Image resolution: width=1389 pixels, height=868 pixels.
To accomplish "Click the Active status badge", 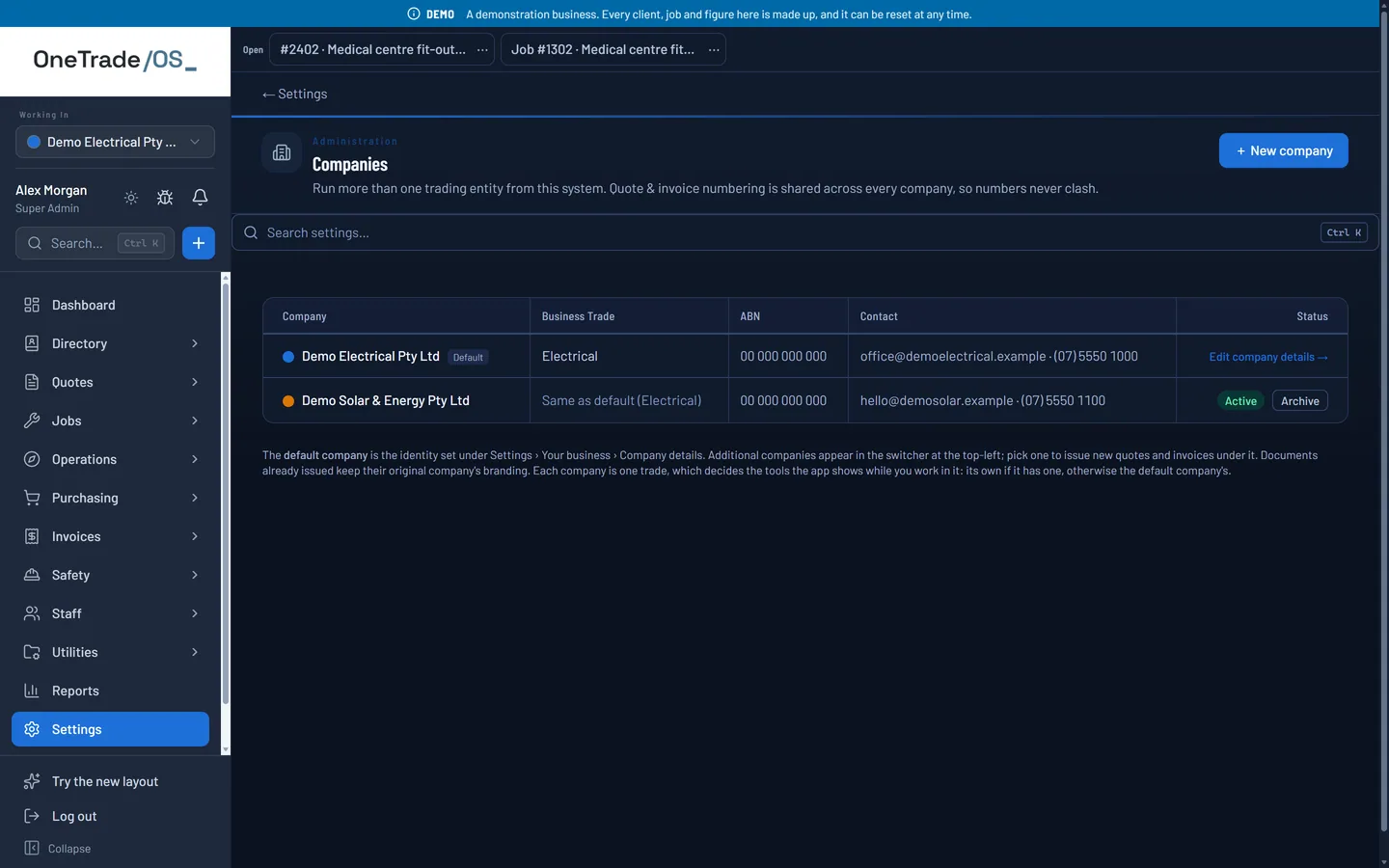I will click(1240, 401).
